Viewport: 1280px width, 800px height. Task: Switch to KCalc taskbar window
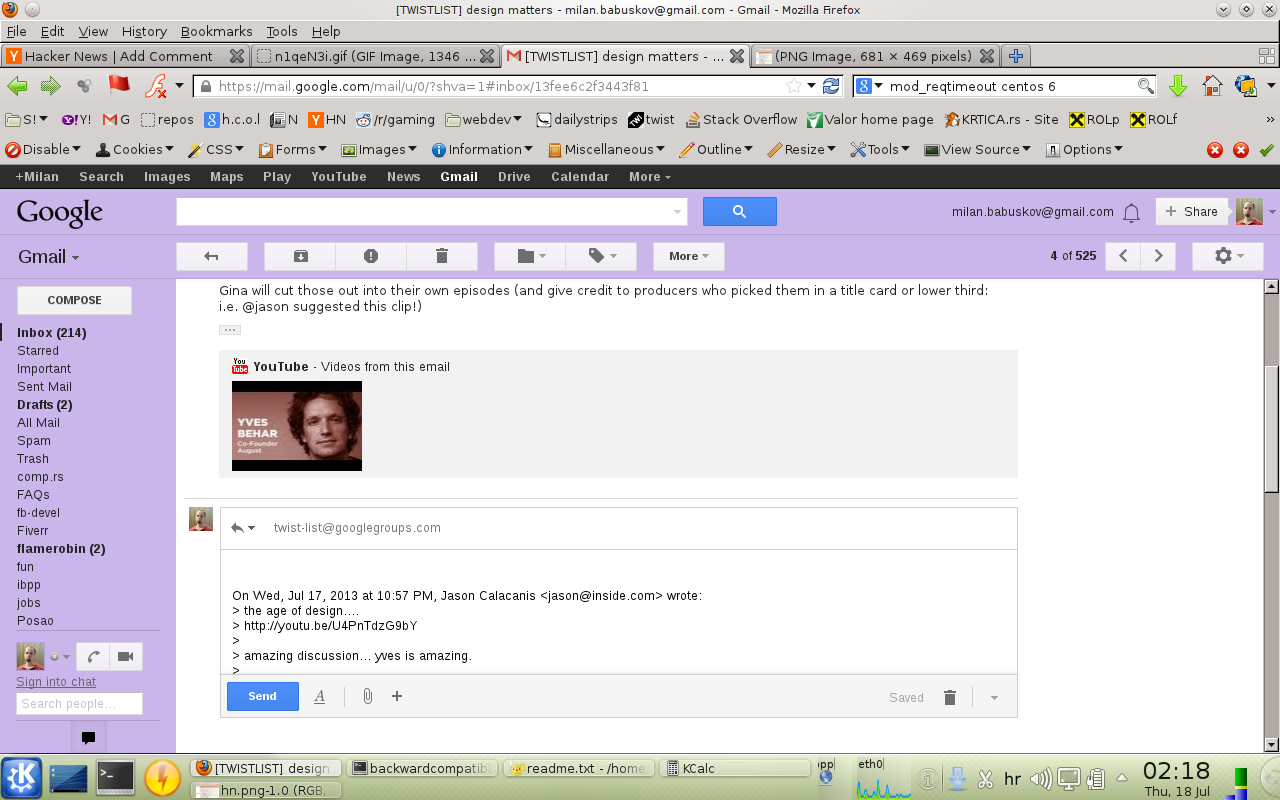point(737,768)
